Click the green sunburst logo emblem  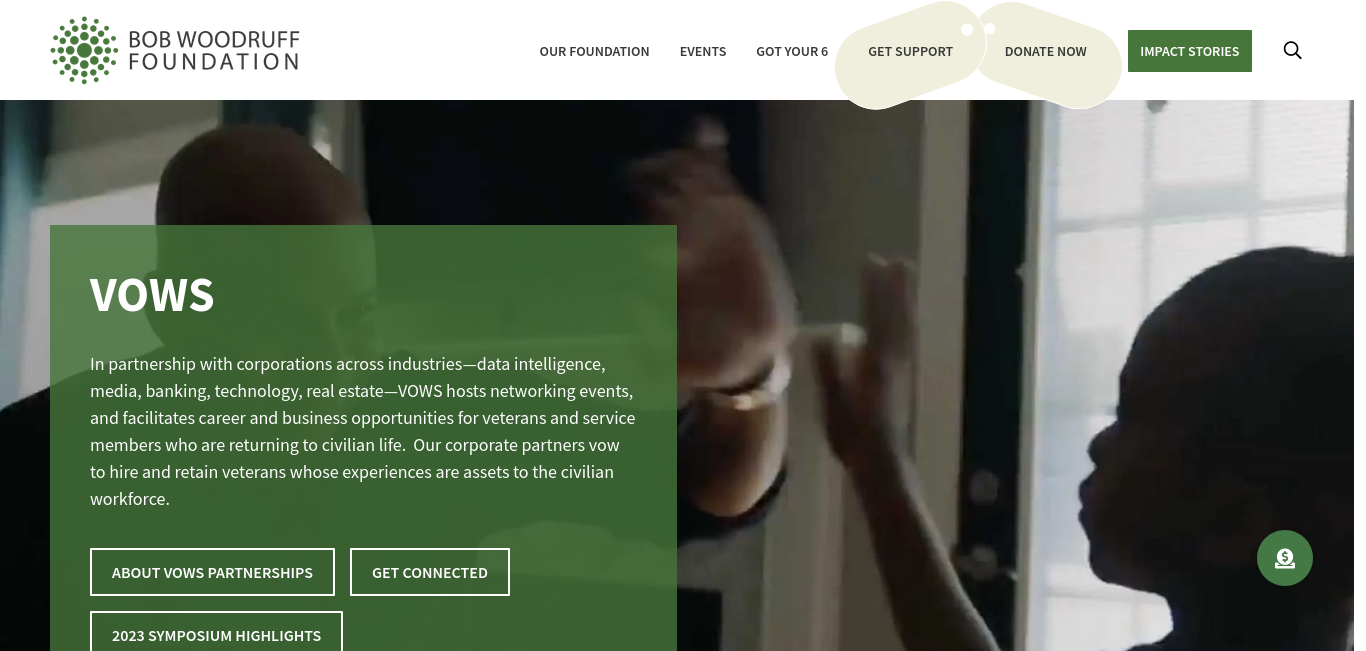[x=85, y=50]
